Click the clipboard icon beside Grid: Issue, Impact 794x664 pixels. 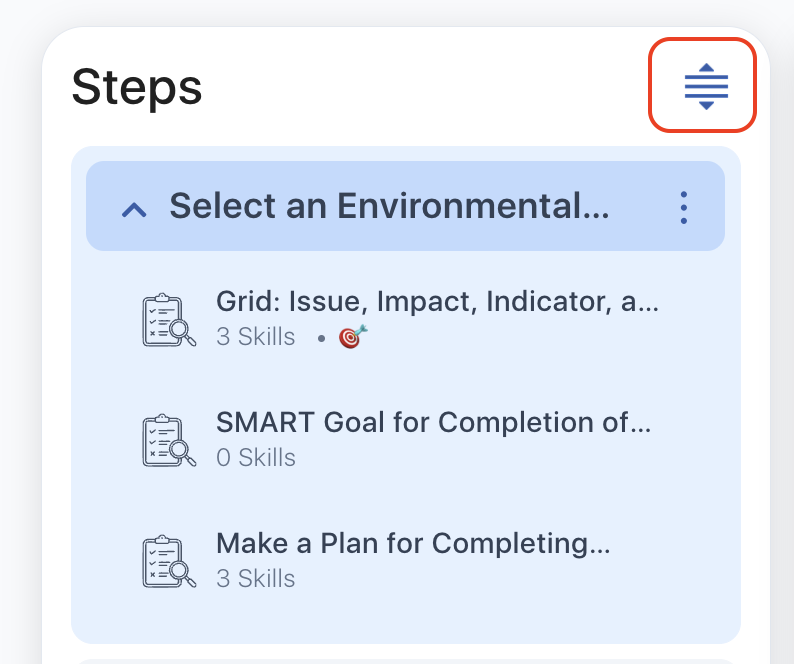click(x=168, y=320)
